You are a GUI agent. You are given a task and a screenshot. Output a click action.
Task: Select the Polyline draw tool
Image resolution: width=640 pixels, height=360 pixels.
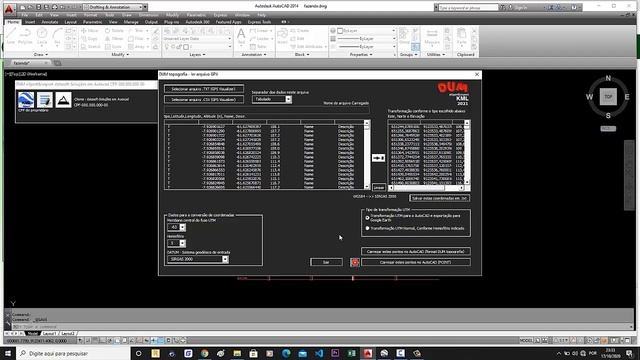[x=25, y=36]
